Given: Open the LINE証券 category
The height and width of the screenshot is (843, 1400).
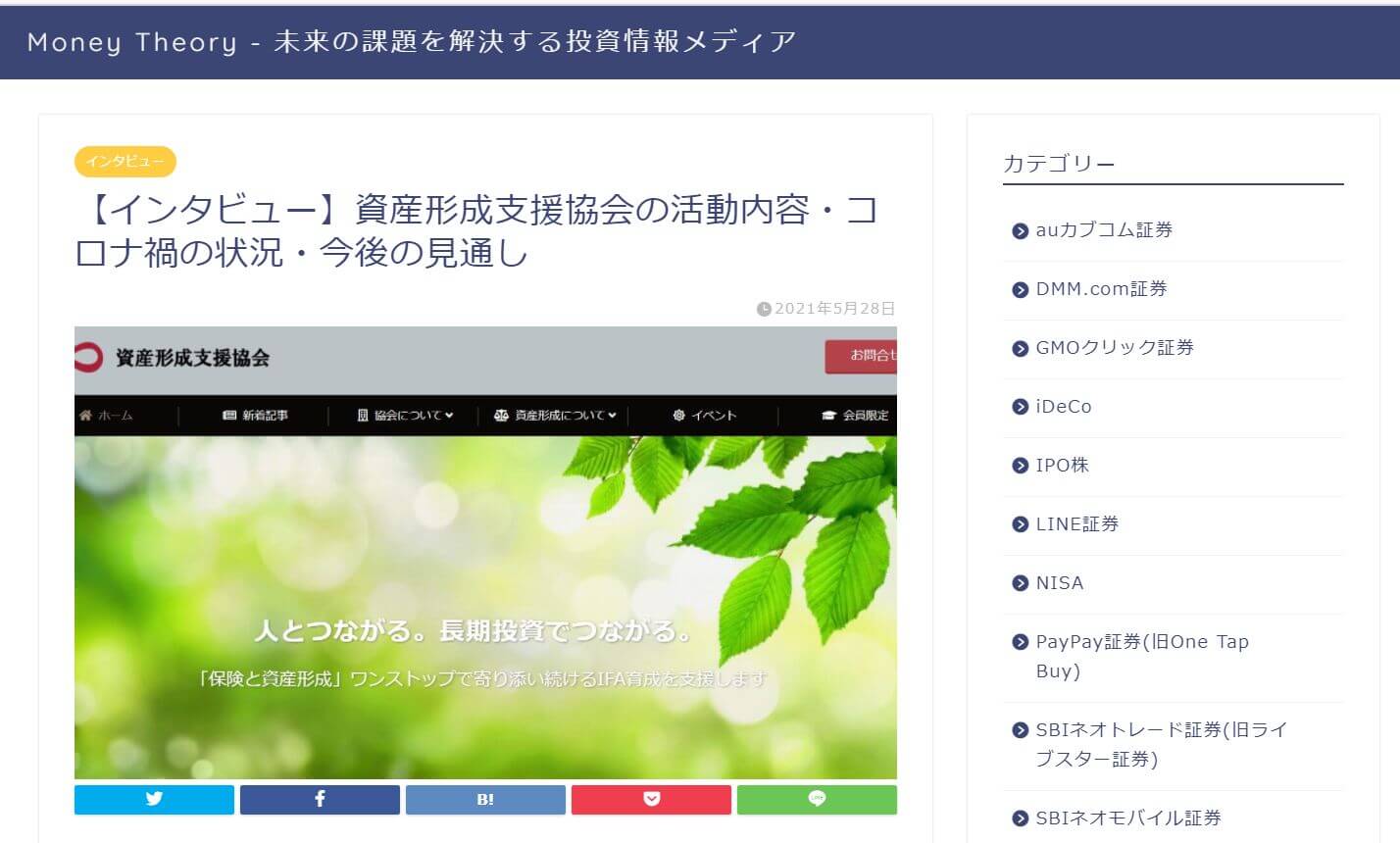Looking at the screenshot, I should point(1077,524).
